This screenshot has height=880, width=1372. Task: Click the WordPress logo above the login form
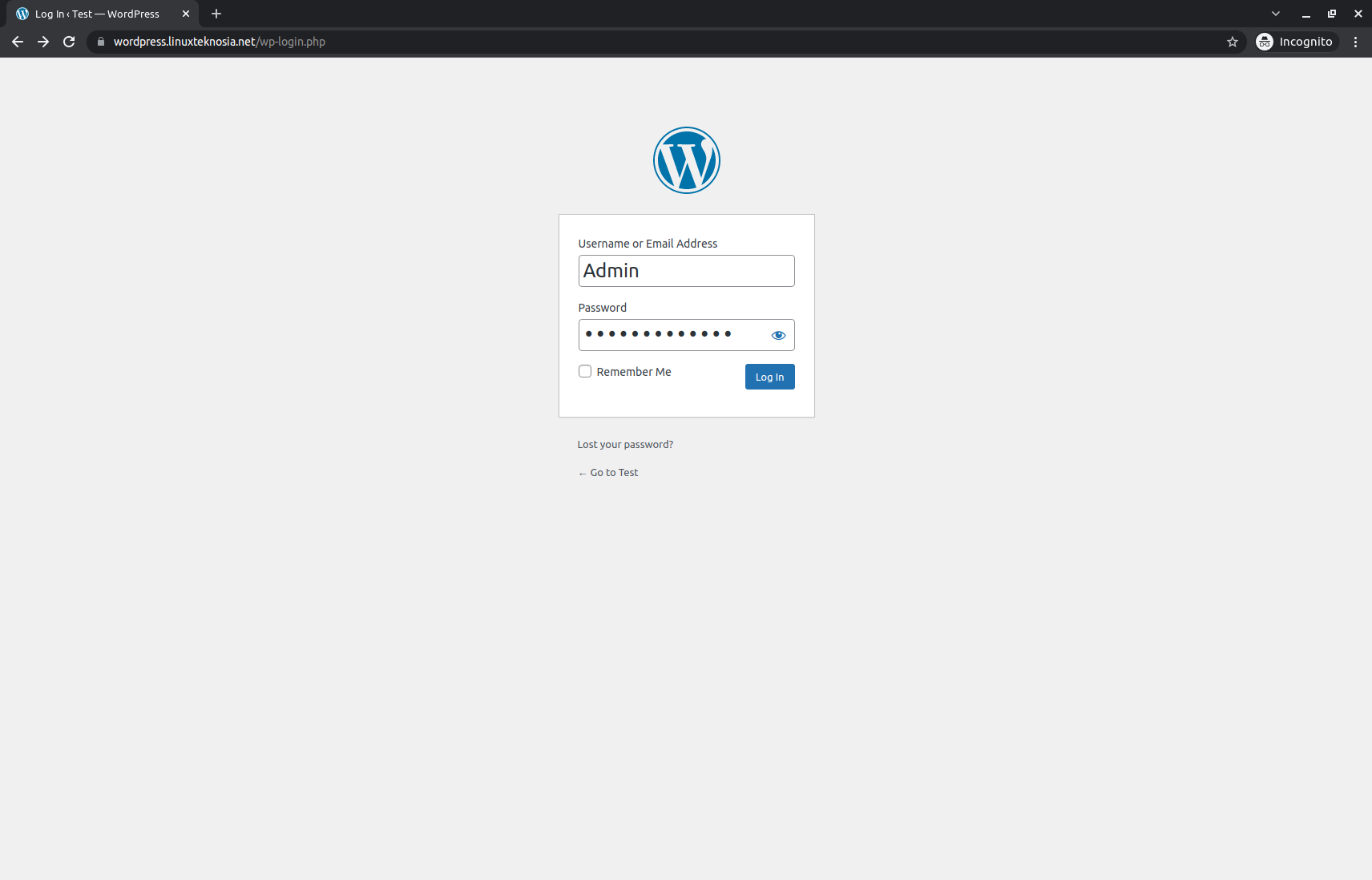(x=686, y=159)
